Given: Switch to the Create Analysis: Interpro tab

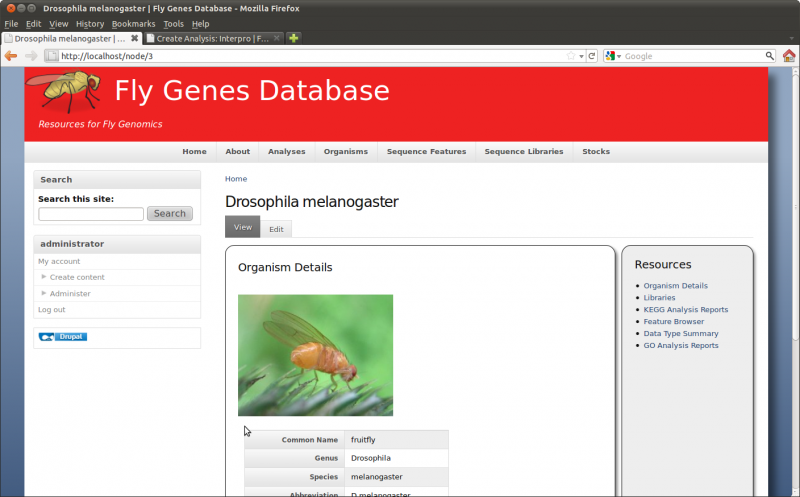Looking at the screenshot, I should 213,38.
